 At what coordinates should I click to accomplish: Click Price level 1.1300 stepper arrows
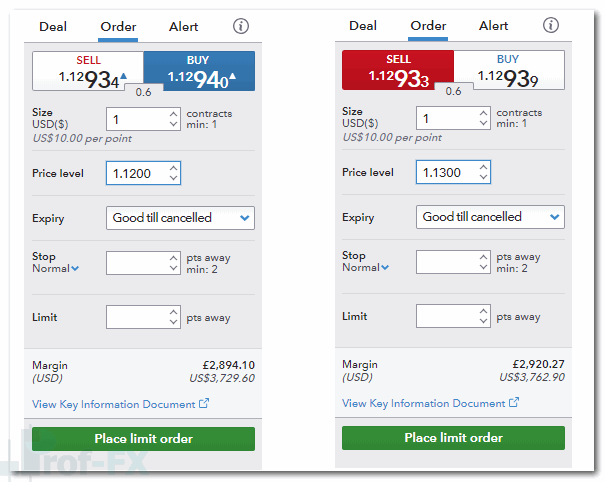(483, 173)
